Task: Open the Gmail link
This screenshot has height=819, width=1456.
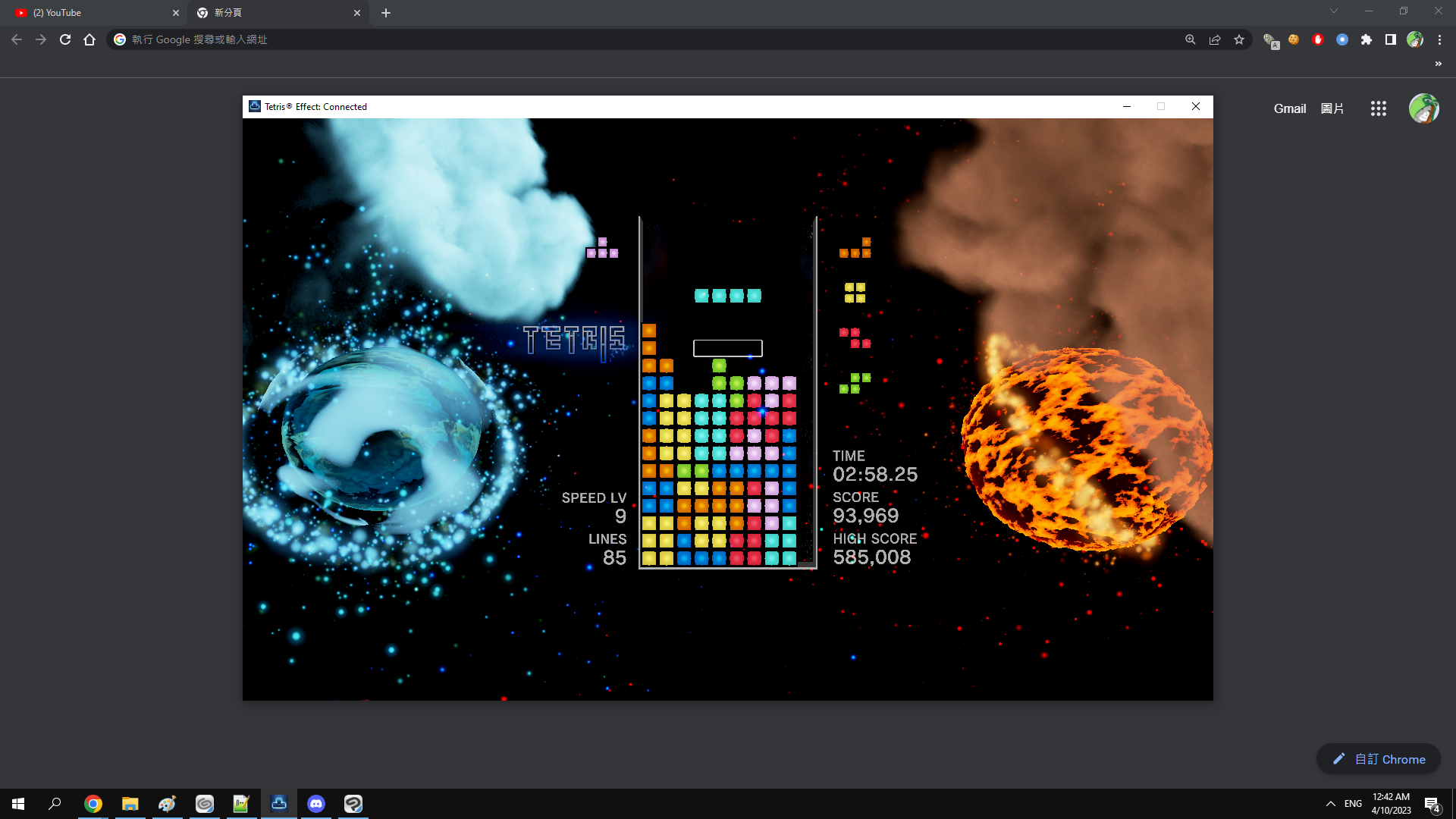Action: pos(1289,108)
